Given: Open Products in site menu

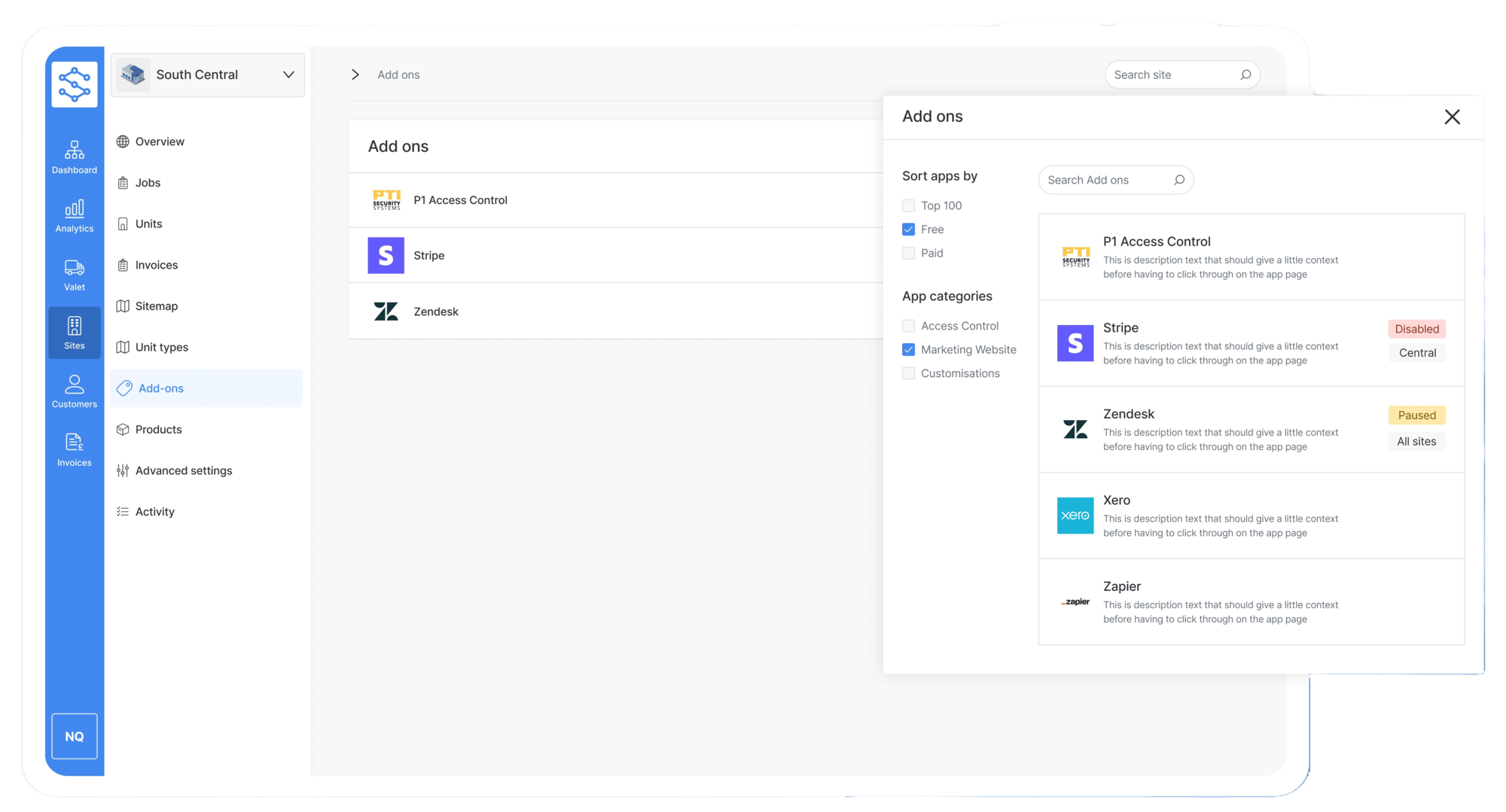Looking at the screenshot, I should [206, 429].
